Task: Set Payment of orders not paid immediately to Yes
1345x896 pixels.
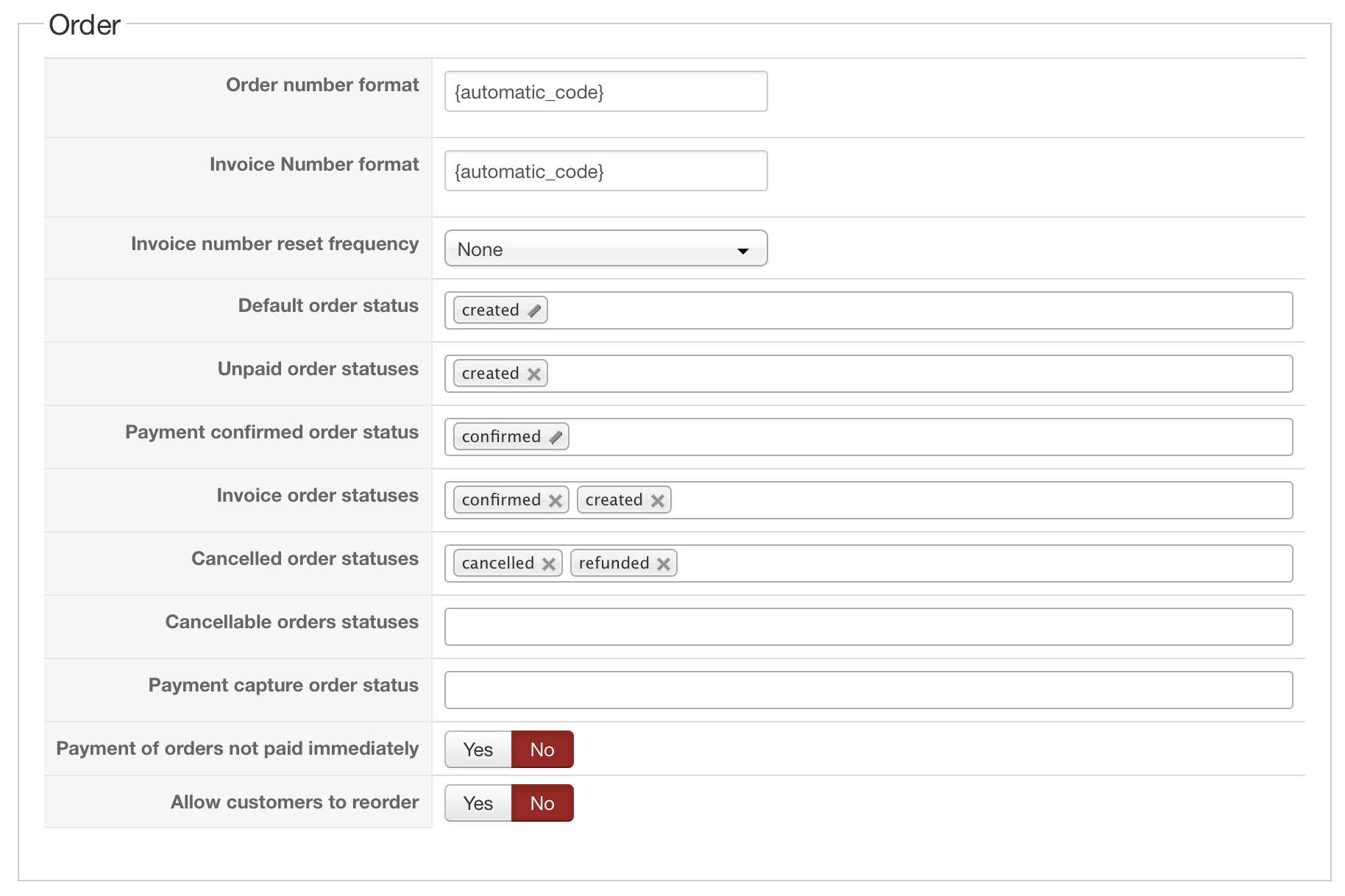Action: (x=478, y=749)
